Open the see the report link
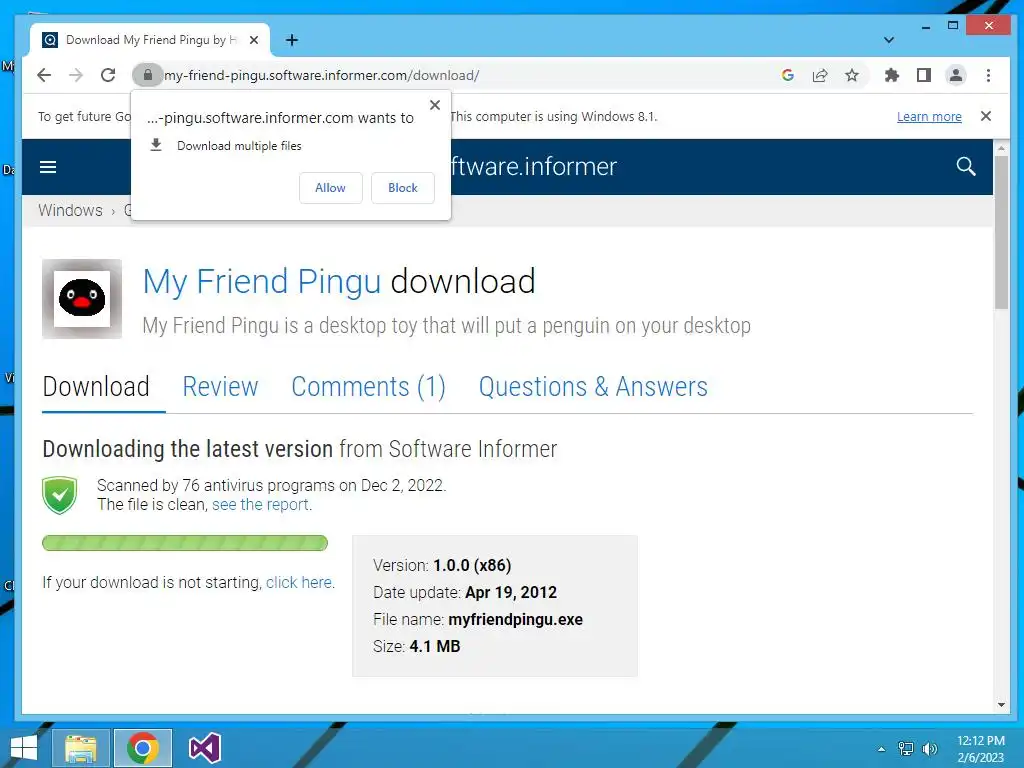Image resolution: width=1024 pixels, height=768 pixels. [262, 504]
